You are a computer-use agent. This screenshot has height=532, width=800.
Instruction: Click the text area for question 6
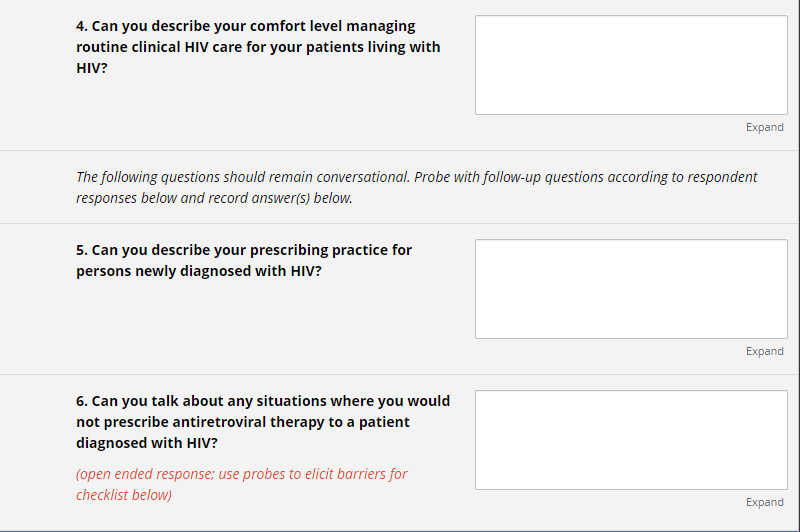631,440
